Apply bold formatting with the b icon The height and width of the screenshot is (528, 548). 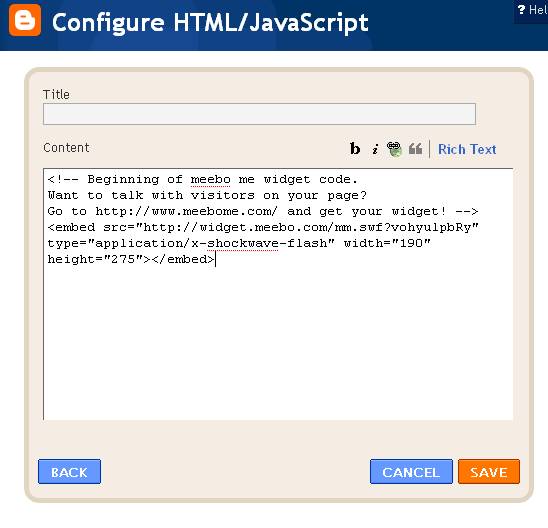coord(355,149)
